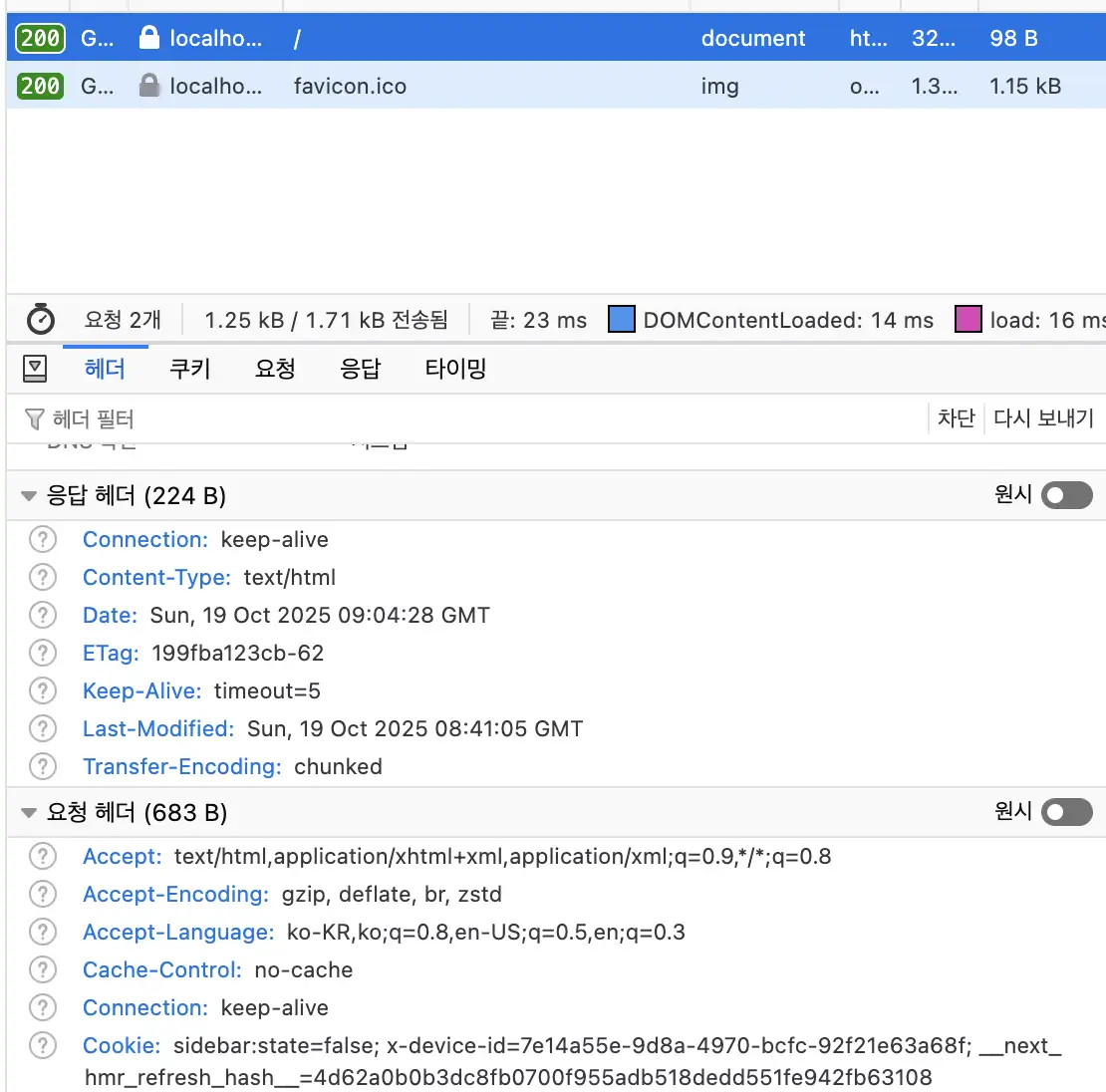This screenshot has height=1092, width=1106.
Task: Click help icon beside Last-Modified header
Action: point(43,728)
